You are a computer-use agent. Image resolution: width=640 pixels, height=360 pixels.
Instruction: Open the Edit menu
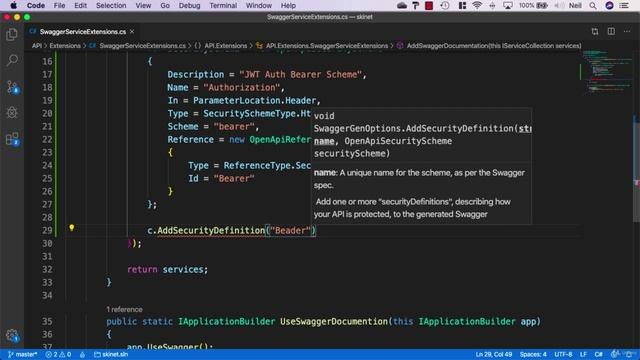(x=80, y=5)
